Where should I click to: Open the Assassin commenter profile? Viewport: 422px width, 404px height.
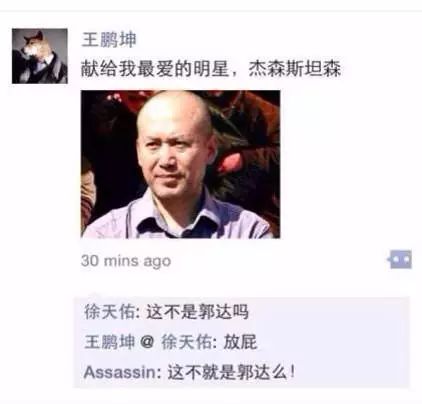click(x=120, y=372)
